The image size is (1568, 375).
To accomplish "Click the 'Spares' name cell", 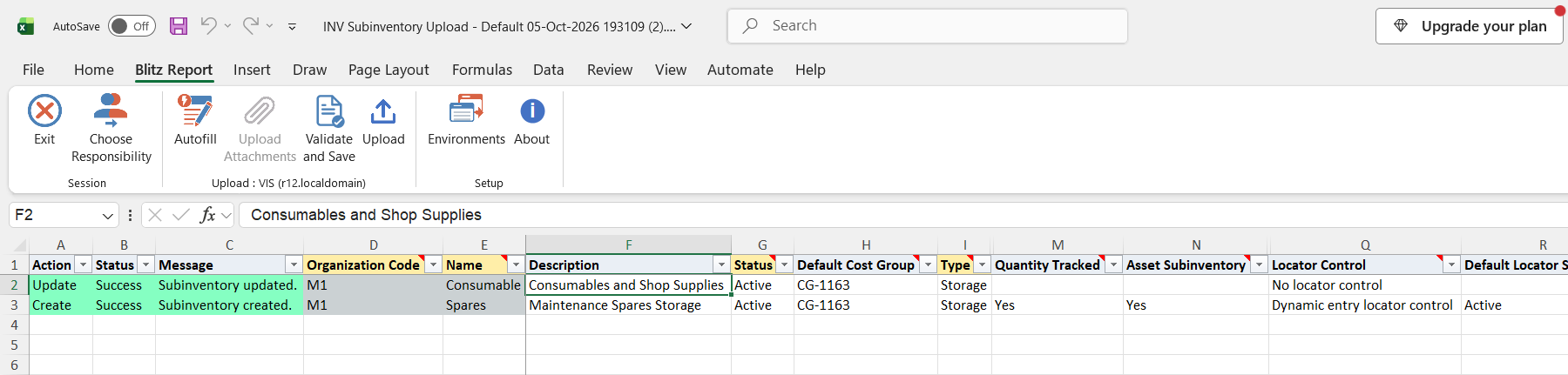I will click(483, 305).
